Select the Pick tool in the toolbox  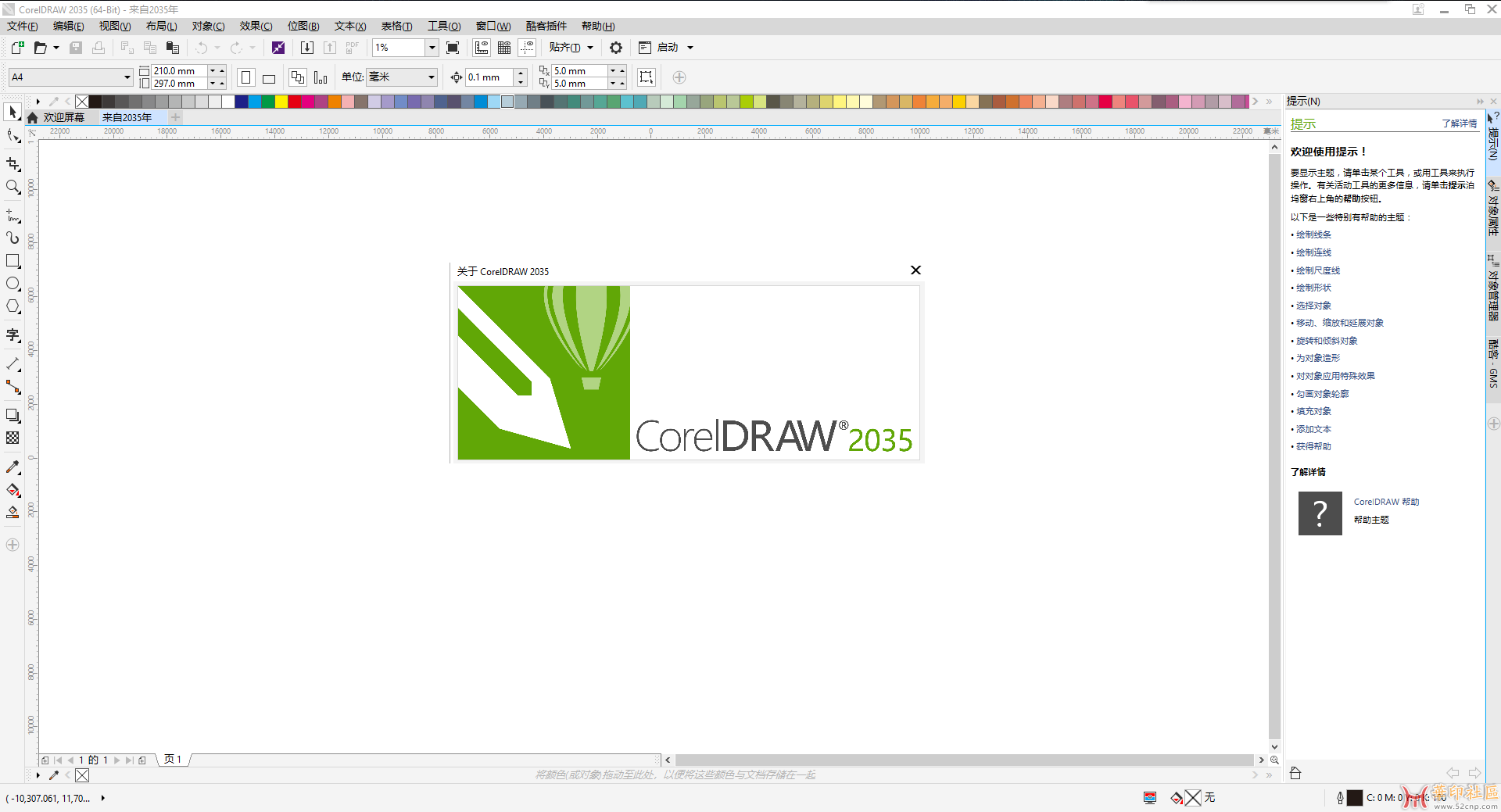point(13,113)
